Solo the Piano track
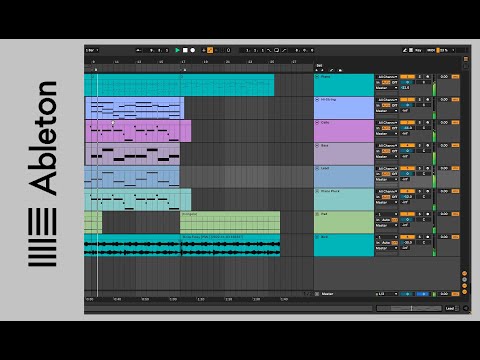480x360 pixels. point(420,77)
